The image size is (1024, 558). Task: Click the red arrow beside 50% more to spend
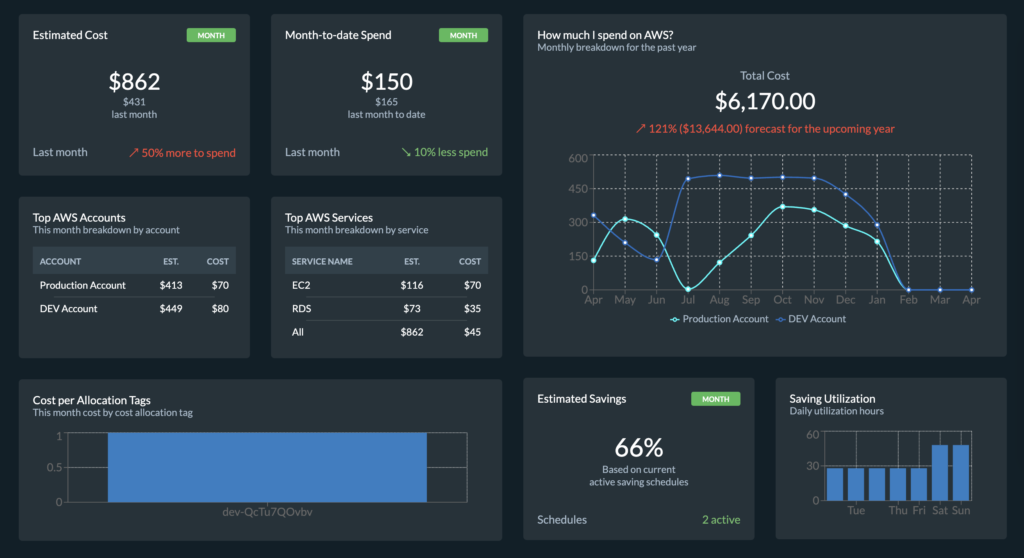[x=134, y=153]
